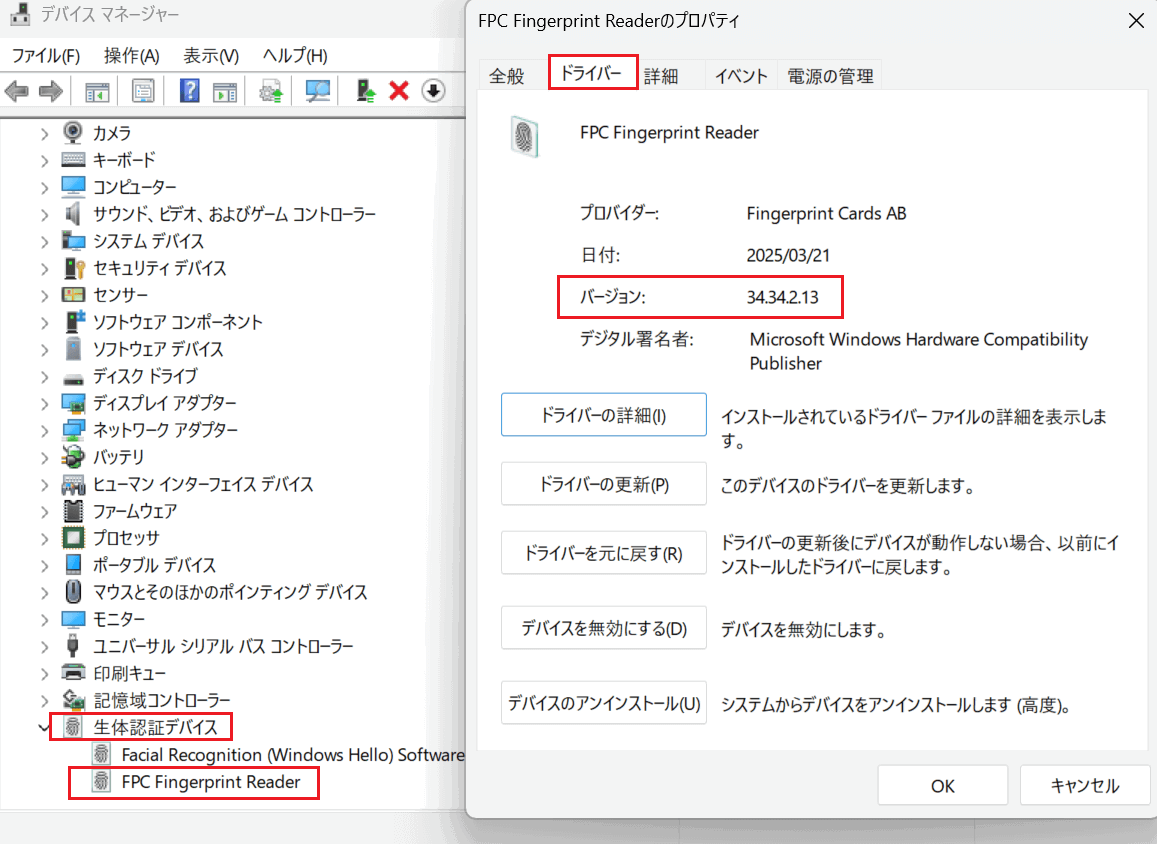Click the down-arrow disable device toolbar icon

tap(433, 91)
